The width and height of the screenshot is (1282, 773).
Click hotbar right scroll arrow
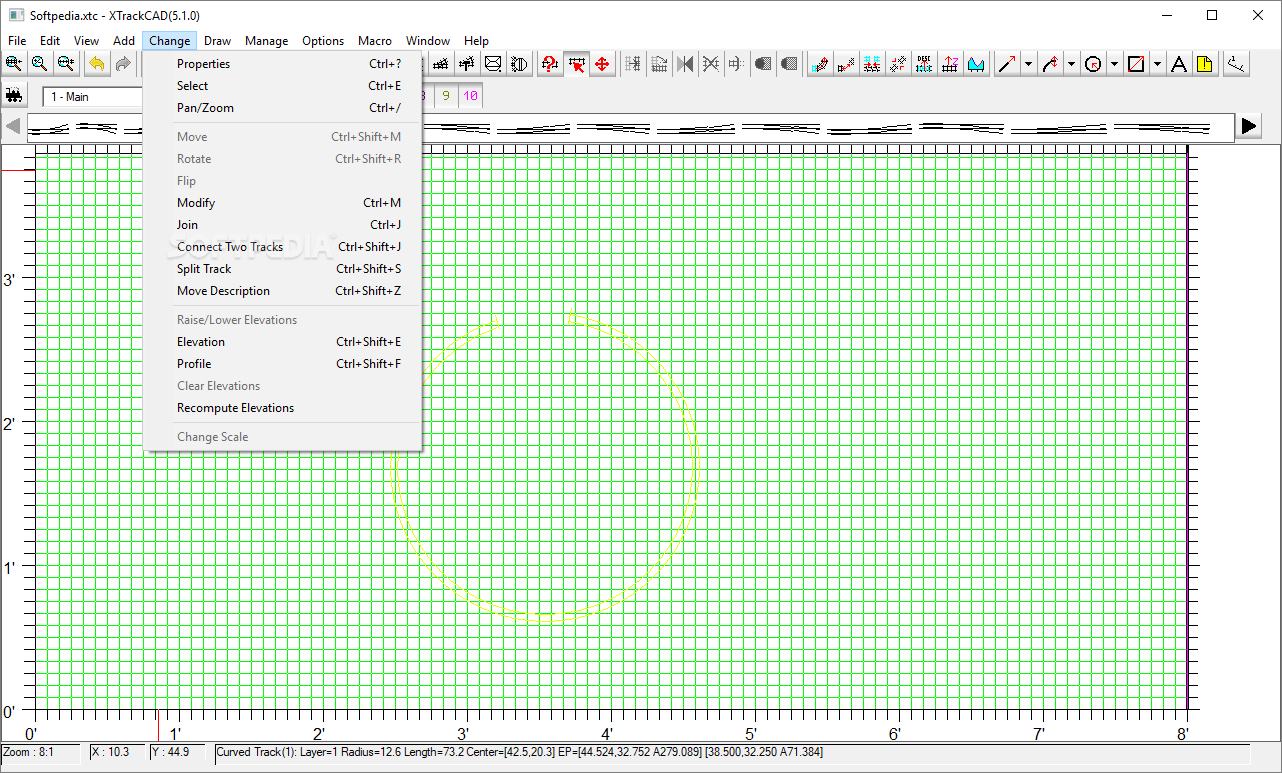[x=1249, y=126]
